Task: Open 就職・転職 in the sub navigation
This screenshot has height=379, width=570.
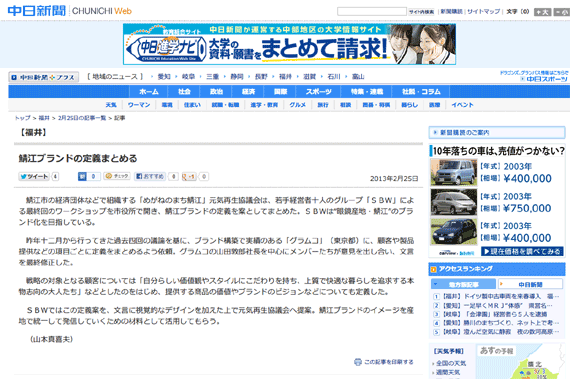Action: tap(225, 105)
